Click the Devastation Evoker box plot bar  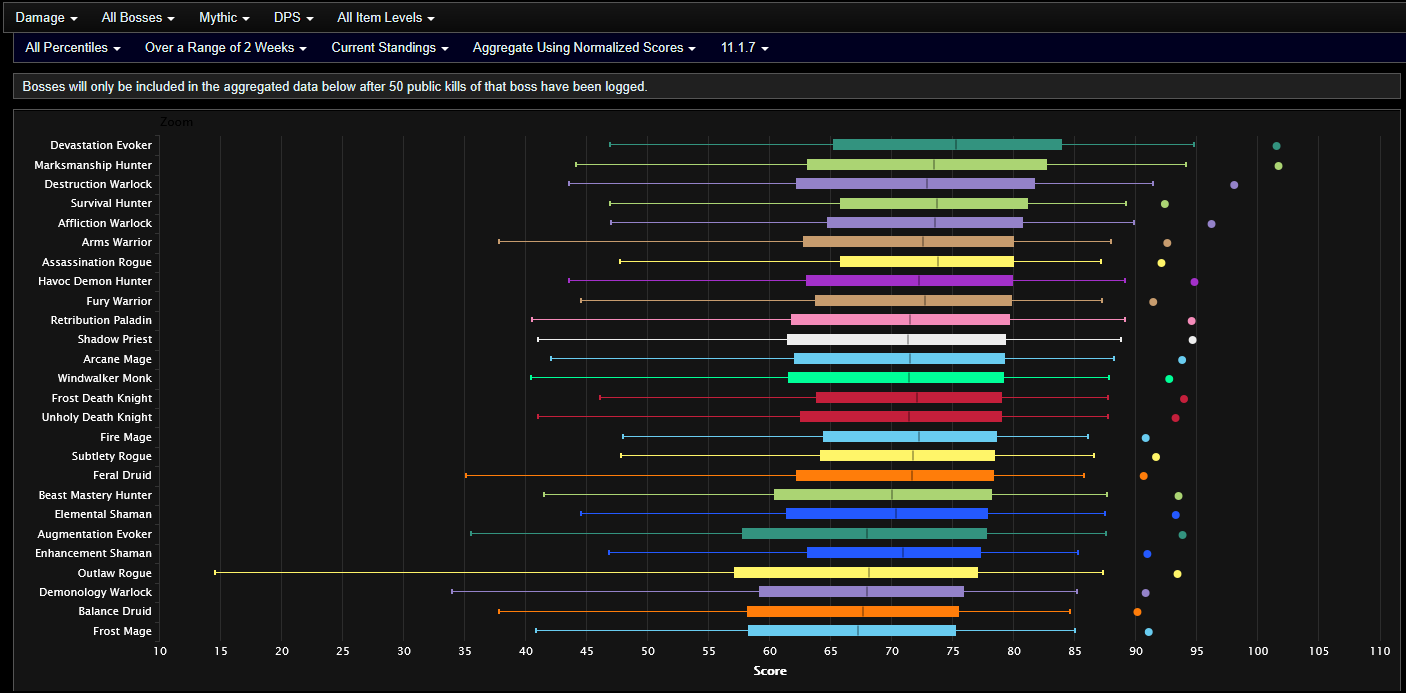[947, 145]
